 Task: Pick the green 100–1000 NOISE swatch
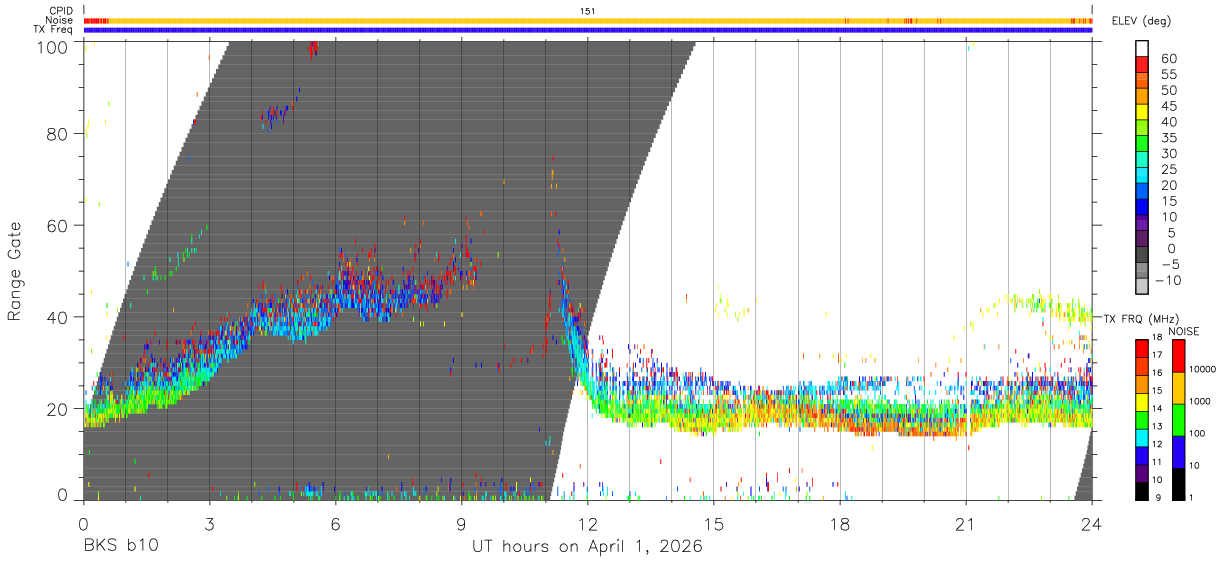[x=1177, y=419]
